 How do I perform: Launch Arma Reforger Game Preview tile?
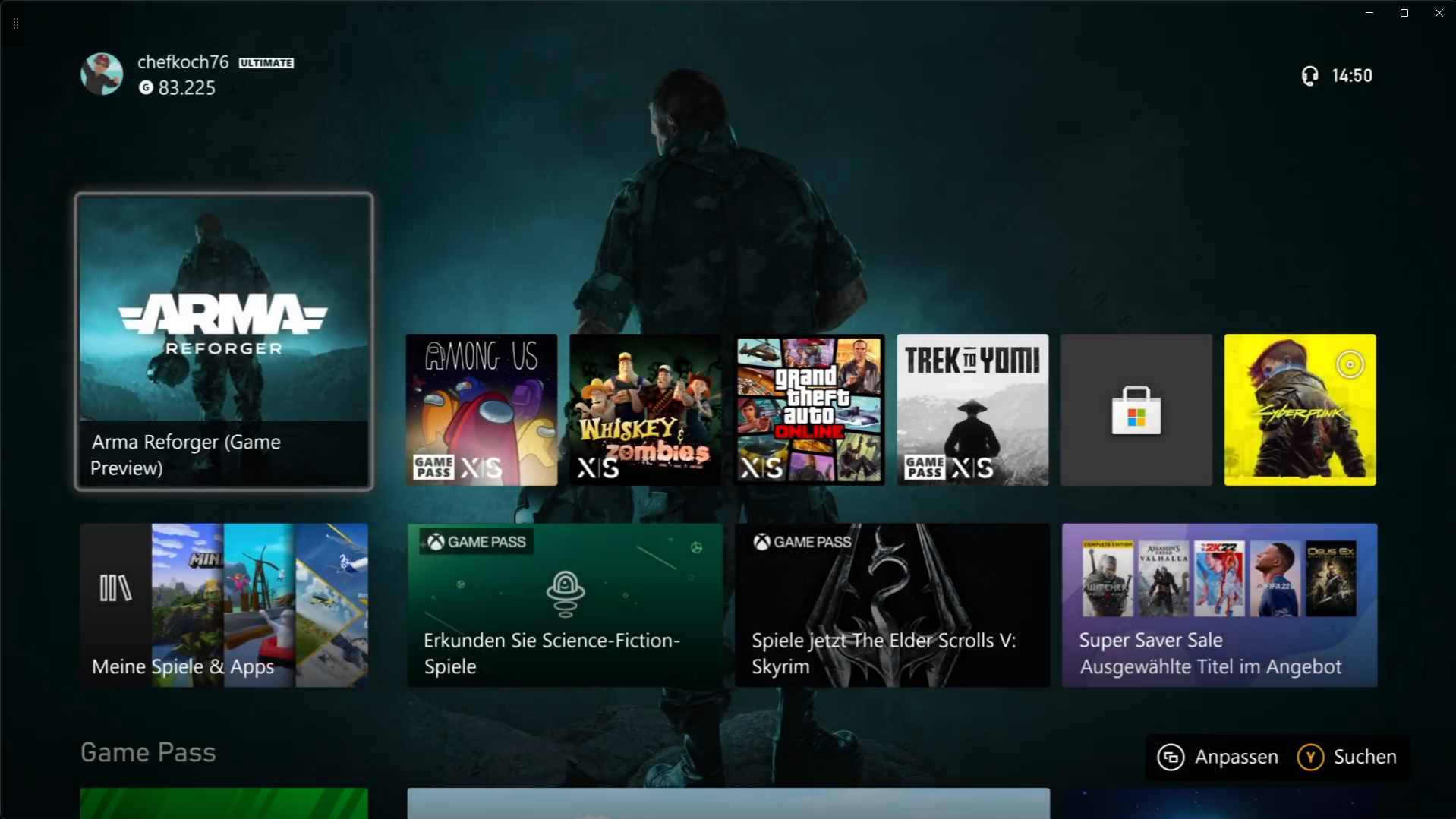click(224, 342)
